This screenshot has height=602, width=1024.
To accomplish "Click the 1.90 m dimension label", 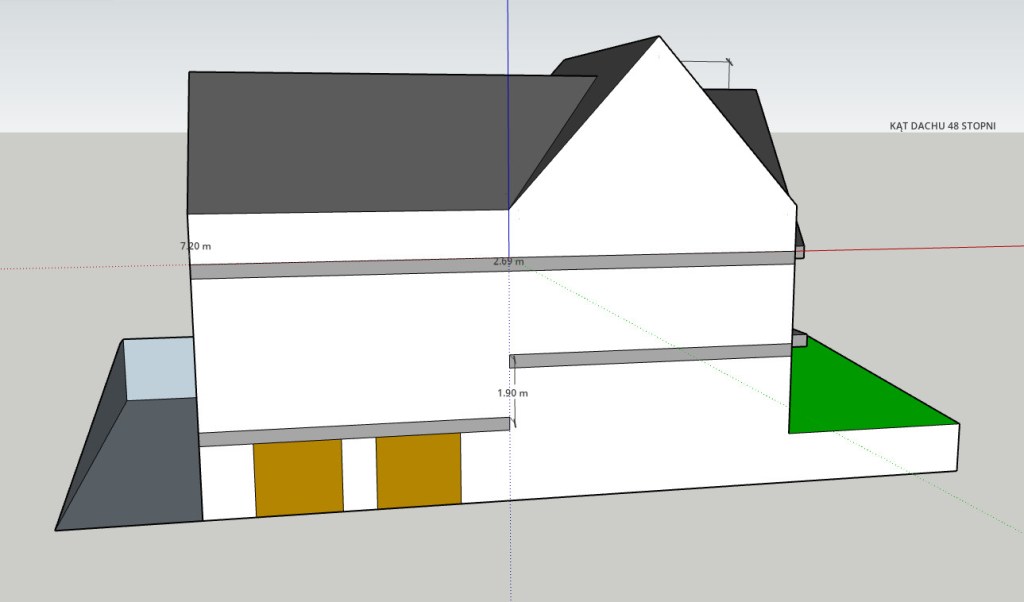I will pos(512,393).
